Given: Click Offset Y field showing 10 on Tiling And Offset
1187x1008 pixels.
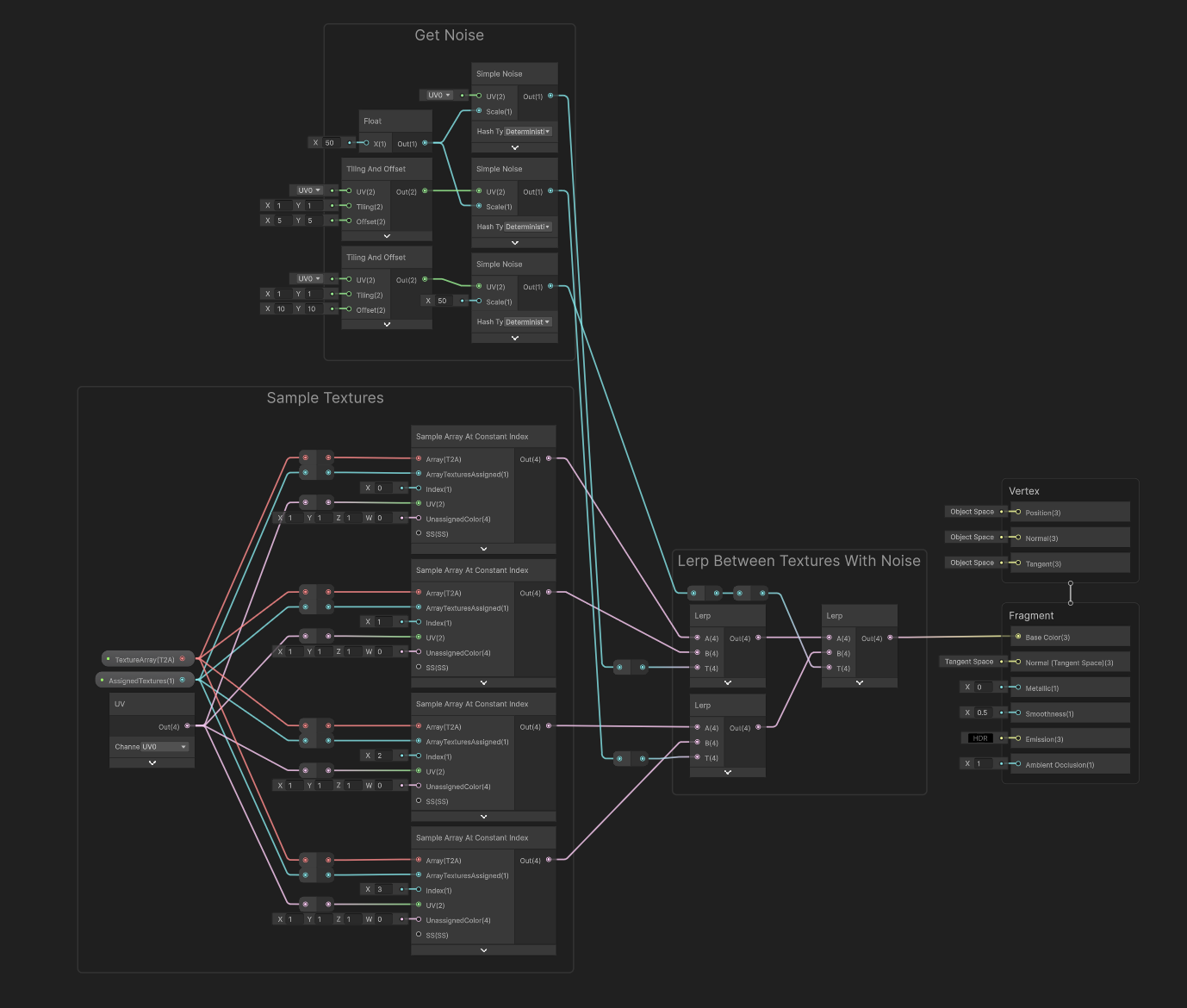Looking at the screenshot, I should click(314, 308).
